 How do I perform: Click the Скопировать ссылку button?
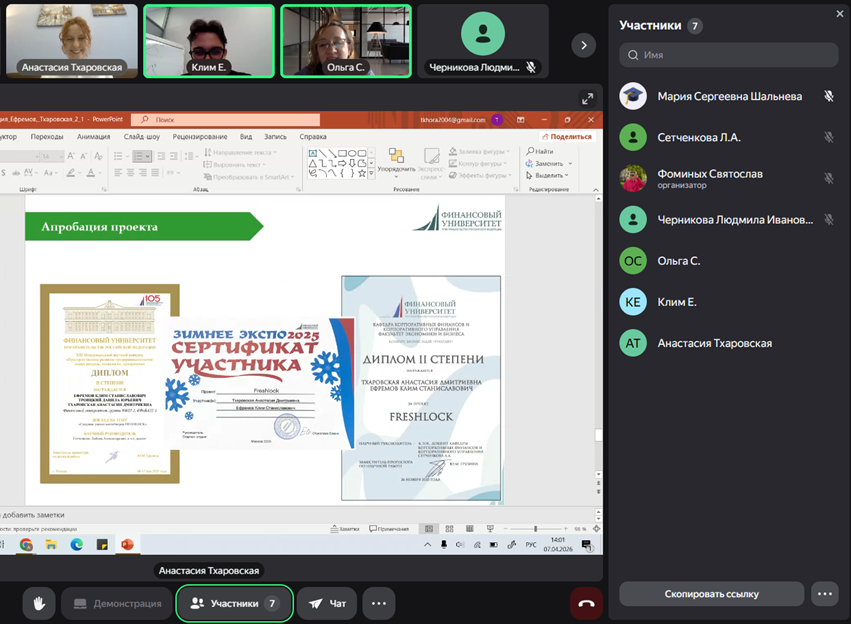711,593
